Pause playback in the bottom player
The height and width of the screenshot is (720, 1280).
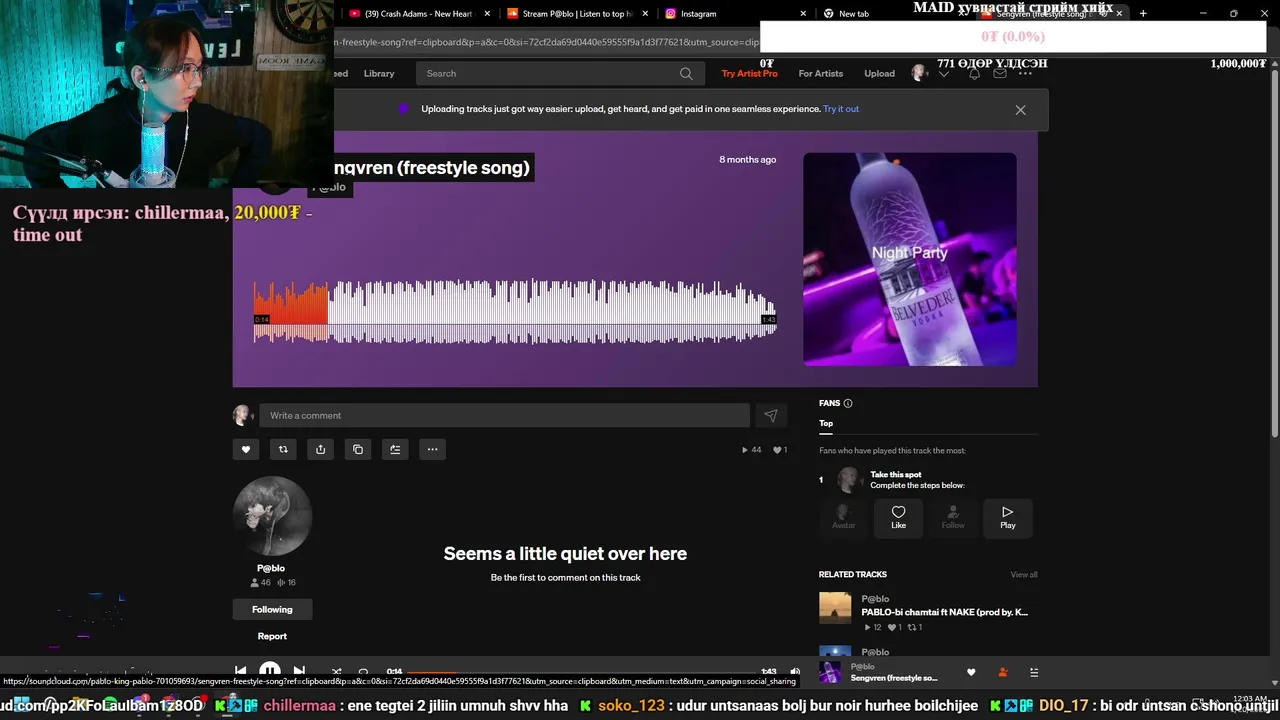click(x=270, y=671)
